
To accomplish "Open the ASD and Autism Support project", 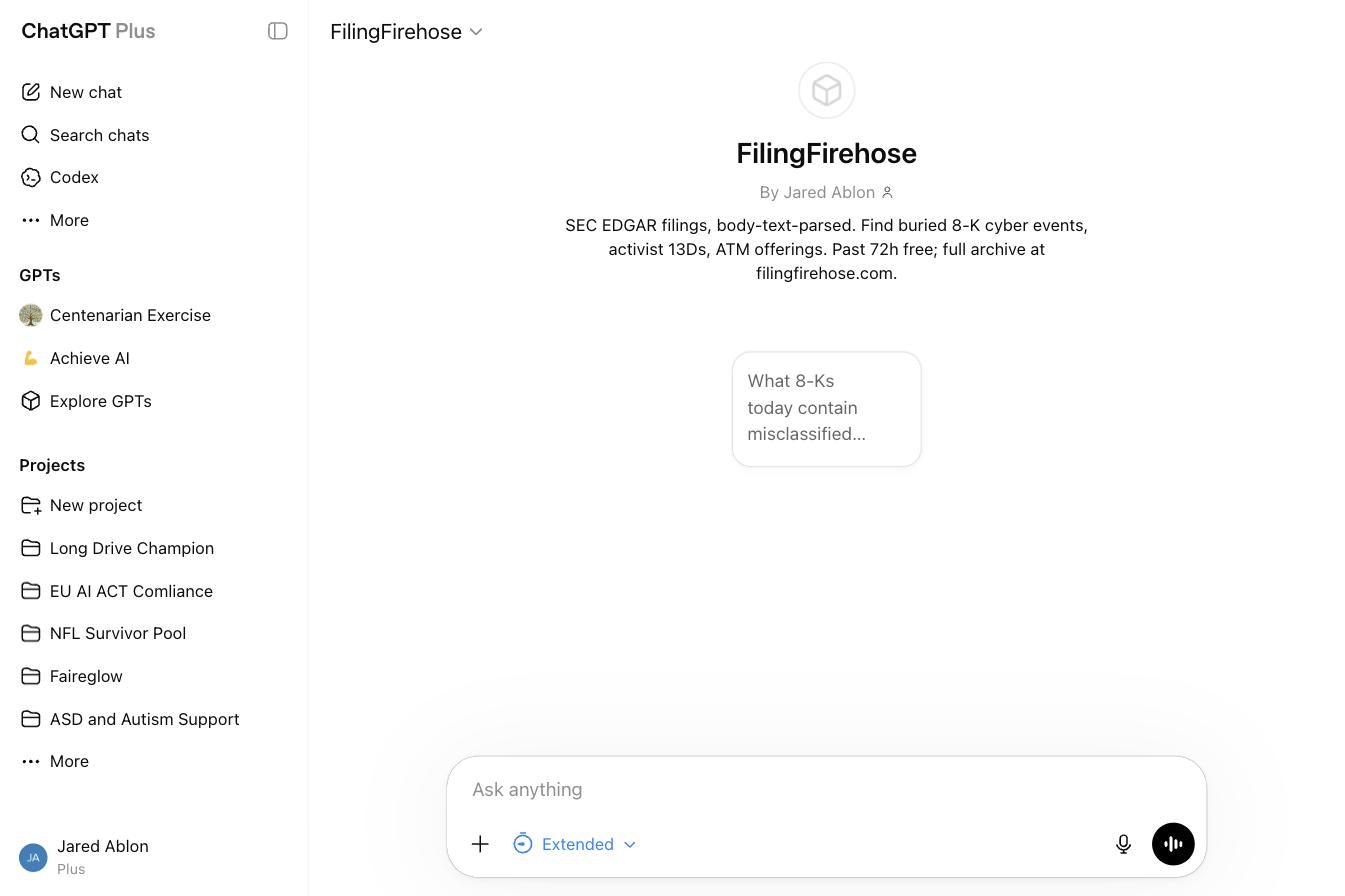I will [154, 719].
